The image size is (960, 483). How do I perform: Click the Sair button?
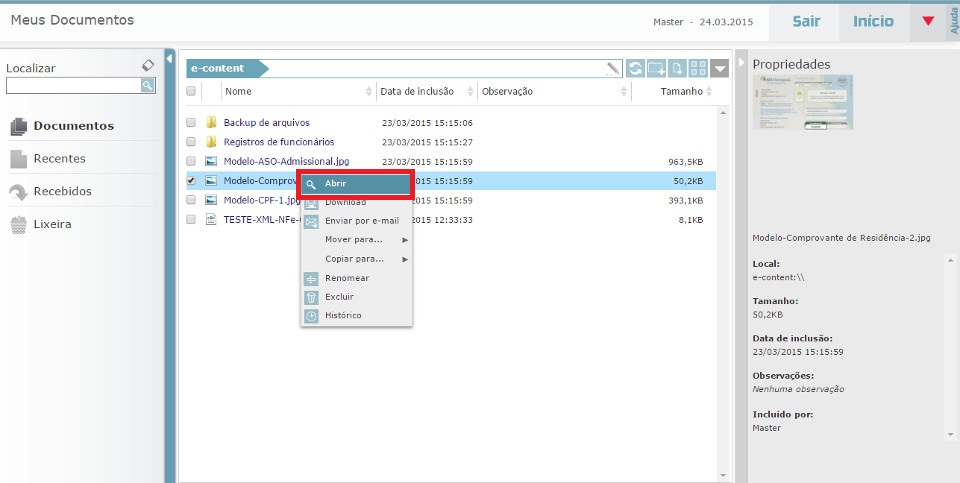point(806,21)
